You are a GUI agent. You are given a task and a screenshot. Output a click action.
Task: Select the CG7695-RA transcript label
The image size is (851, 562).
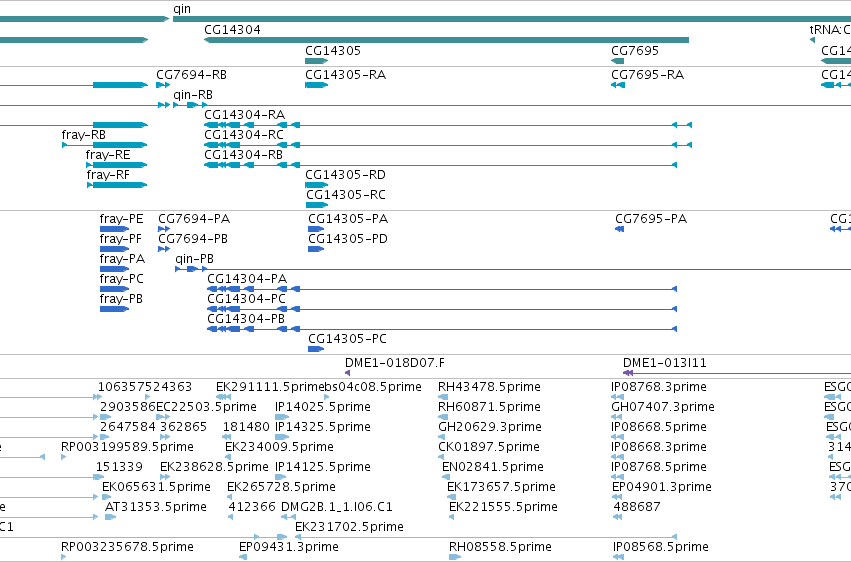(647, 75)
